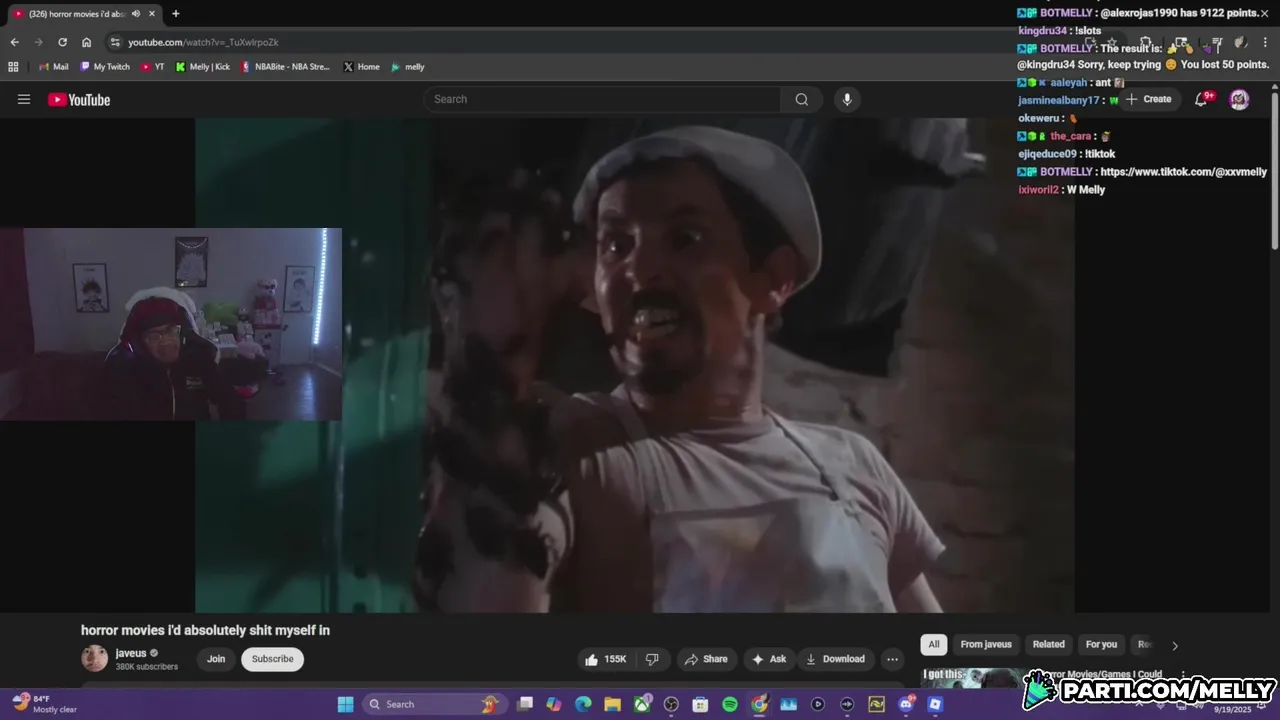This screenshot has height=720, width=1280.
Task: Click the Create button
Action: 1148,99
